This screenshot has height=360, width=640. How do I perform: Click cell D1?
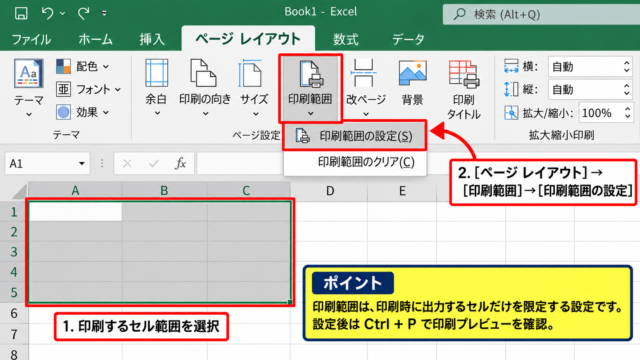click(330, 212)
